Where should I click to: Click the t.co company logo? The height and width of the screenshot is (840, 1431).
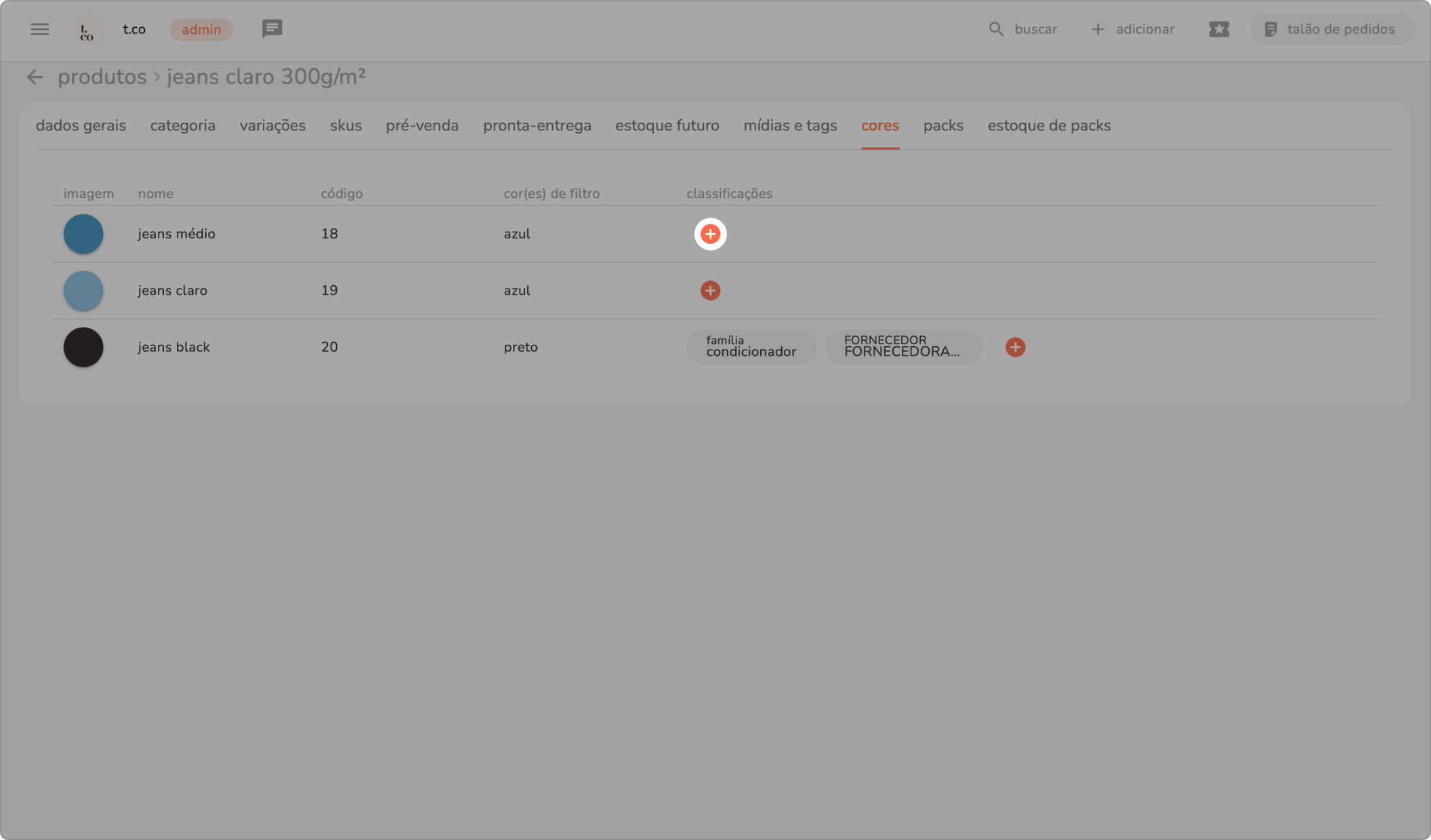pos(88,30)
